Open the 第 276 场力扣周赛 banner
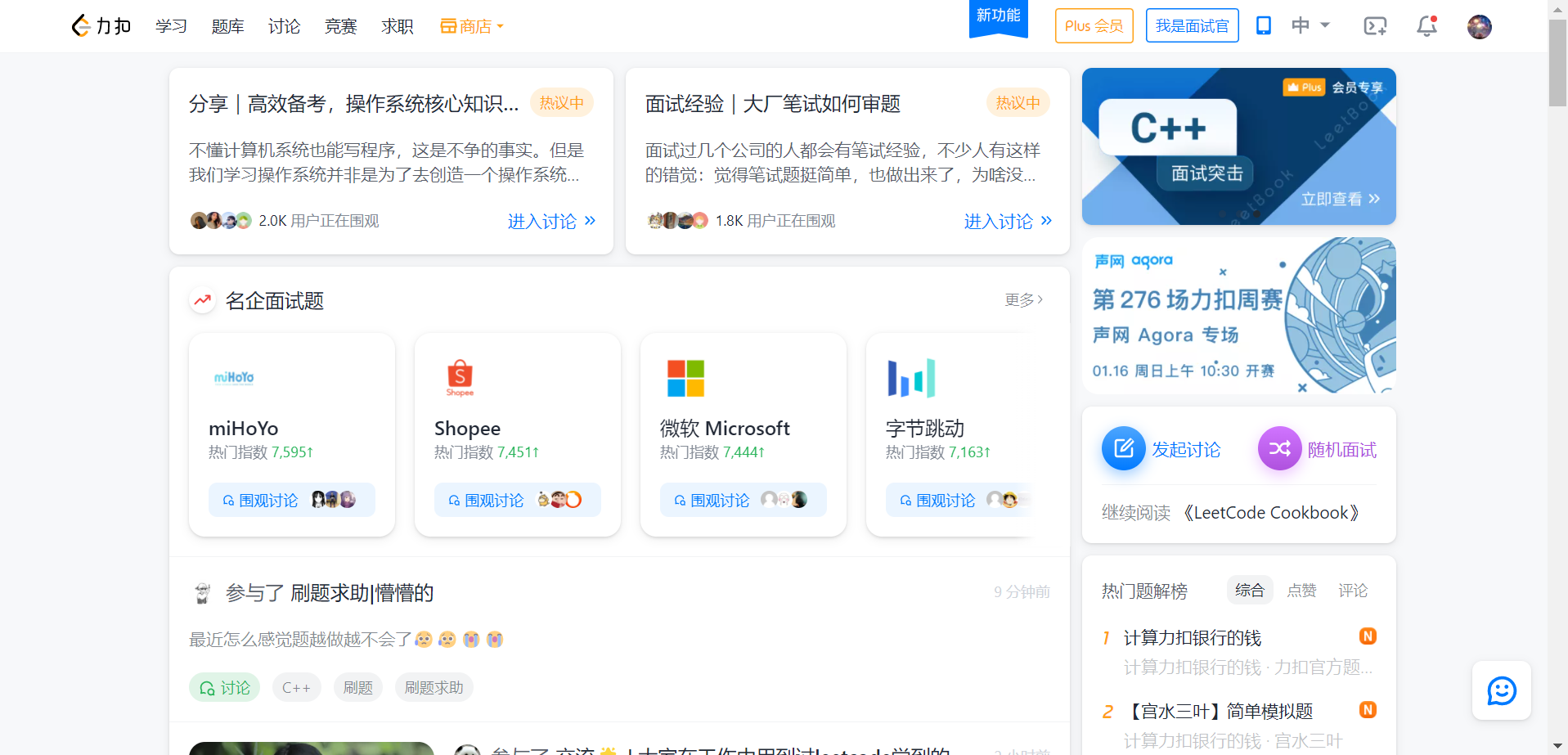1568x755 pixels. tap(1238, 316)
